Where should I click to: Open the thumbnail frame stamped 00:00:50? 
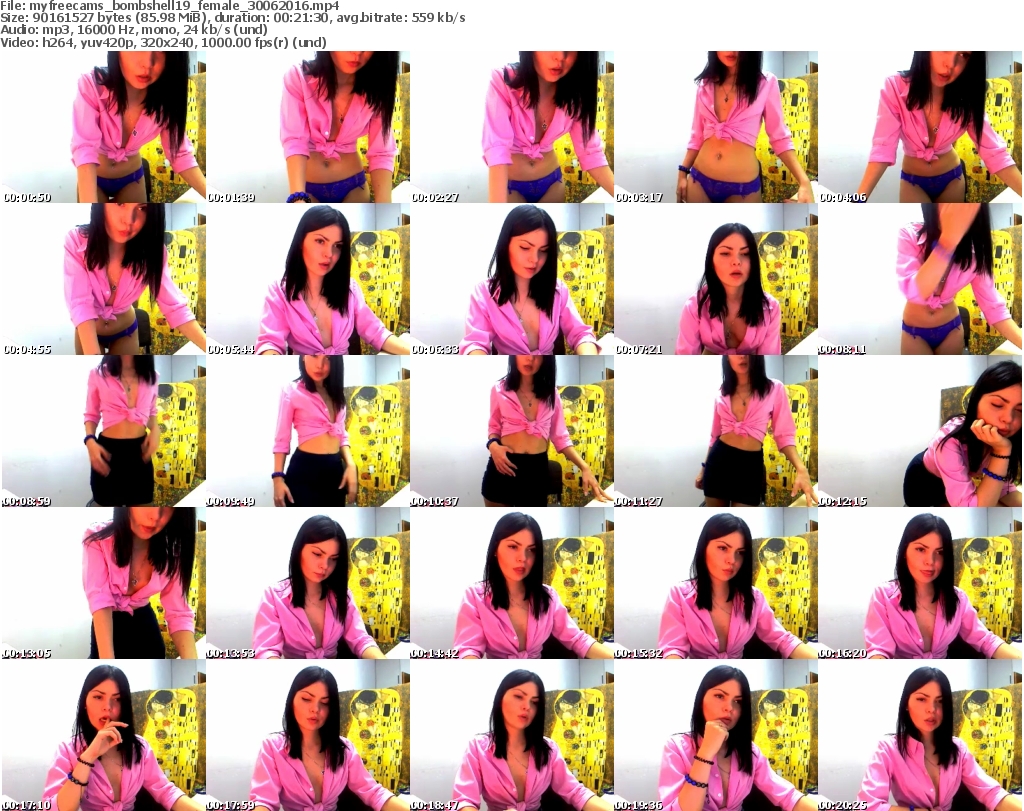(x=104, y=127)
